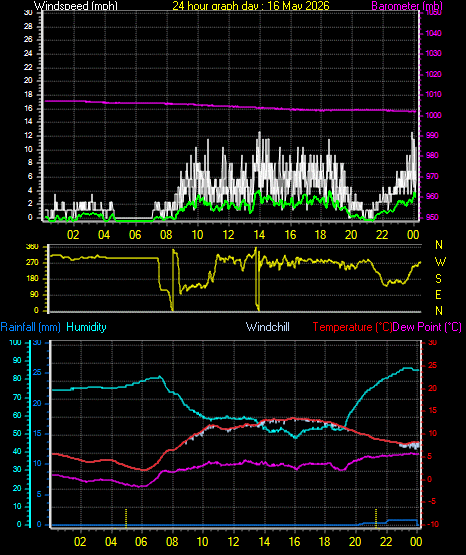This screenshot has height=555, width=466.
Task: Click the 22 hour label under windspeed graph
Action: pos(382,235)
